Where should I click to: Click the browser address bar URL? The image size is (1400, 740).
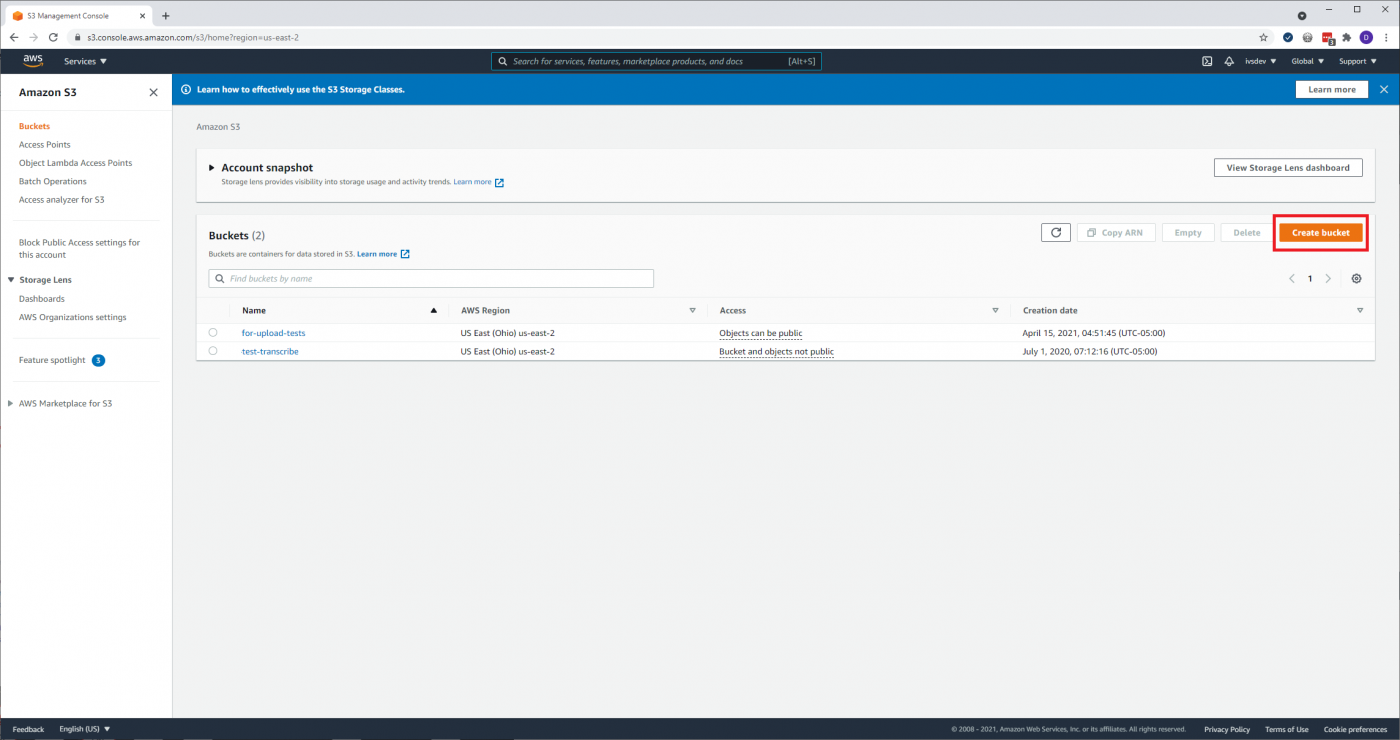[193, 37]
